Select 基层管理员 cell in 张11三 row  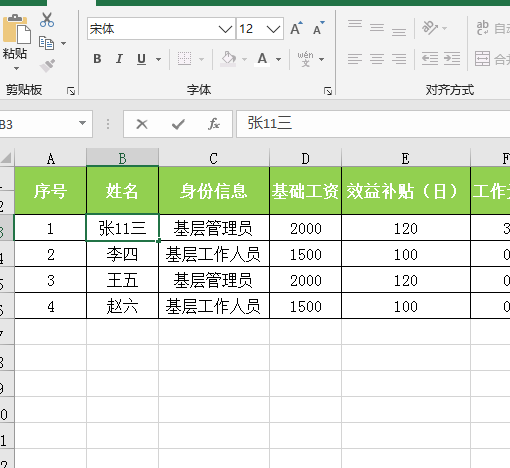214,228
